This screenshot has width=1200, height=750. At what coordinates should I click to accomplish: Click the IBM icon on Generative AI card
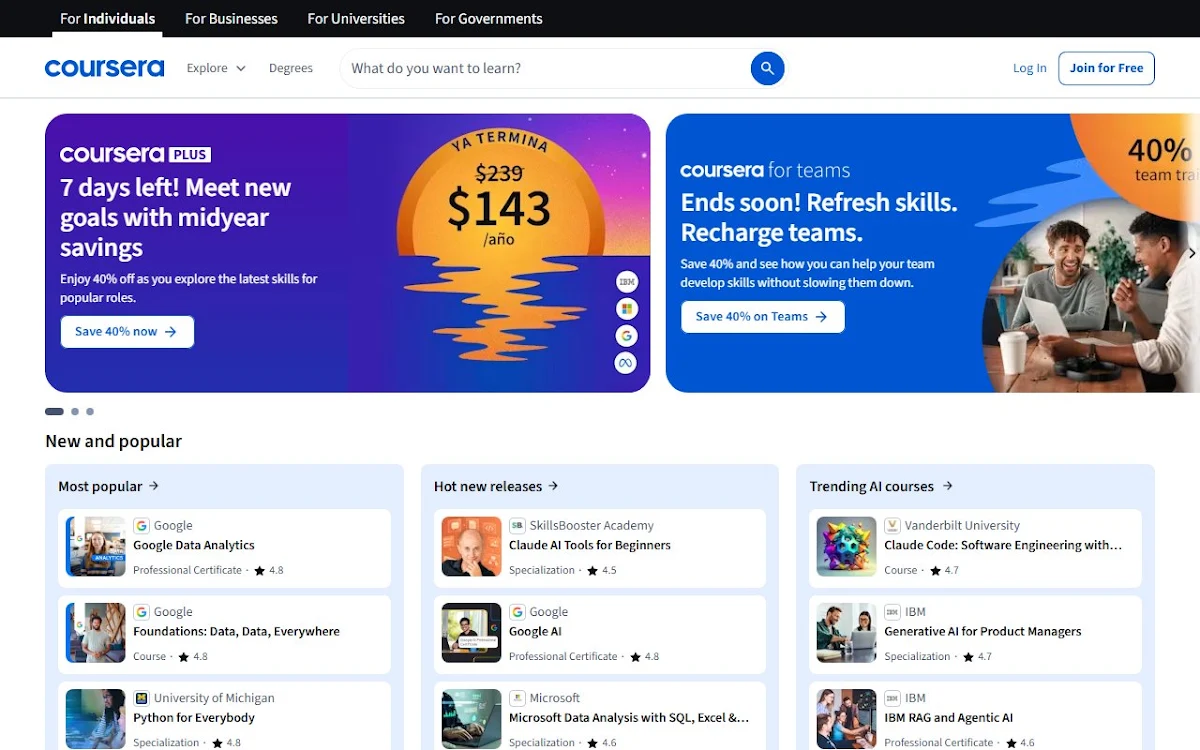(x=893, y=611)
